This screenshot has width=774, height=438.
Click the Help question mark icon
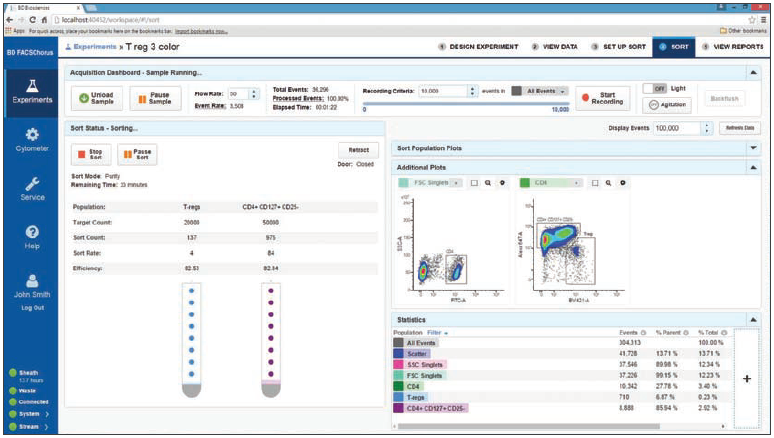point(32,232)
